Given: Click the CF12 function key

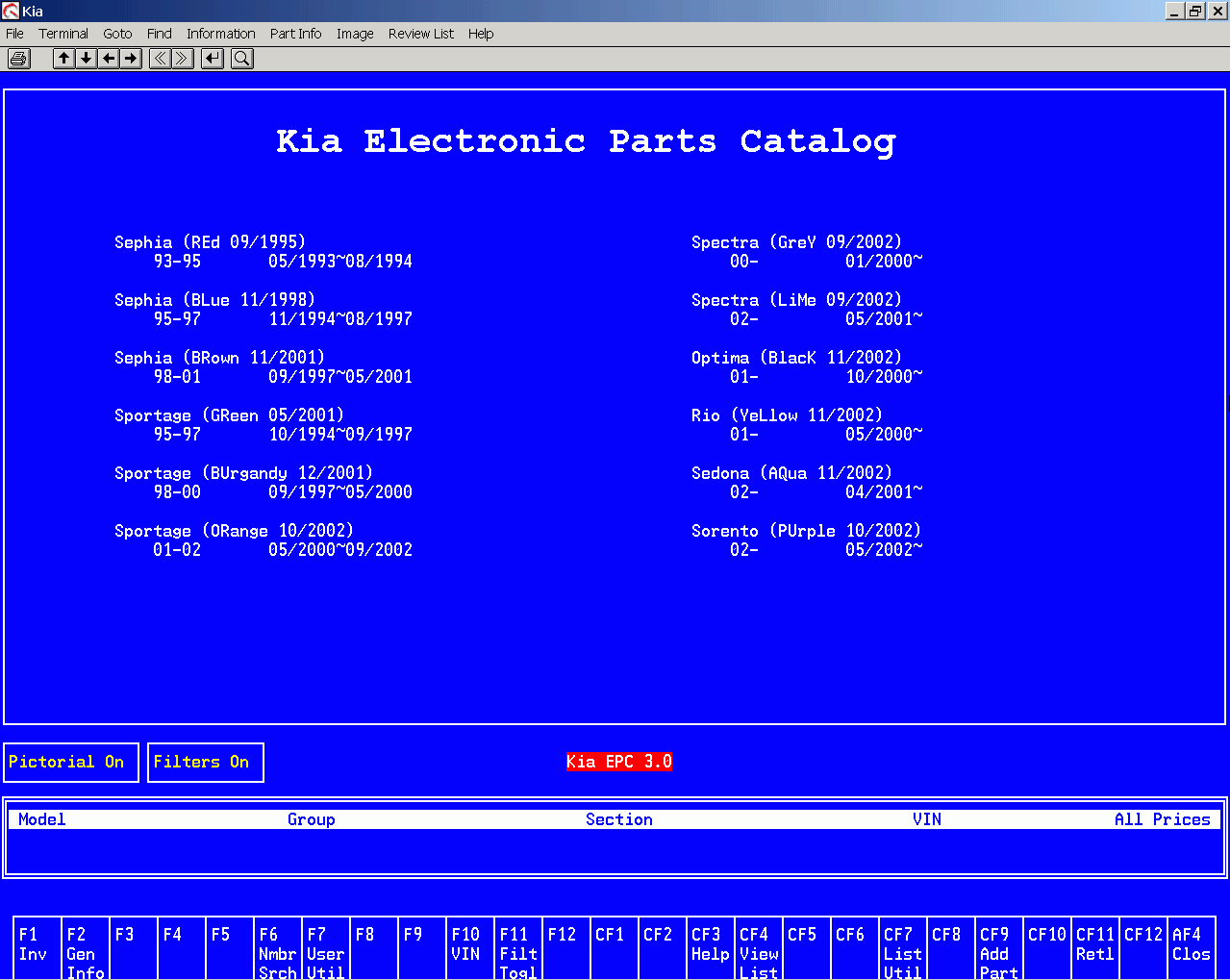Looking at the screenshot, I should 1143,949.
